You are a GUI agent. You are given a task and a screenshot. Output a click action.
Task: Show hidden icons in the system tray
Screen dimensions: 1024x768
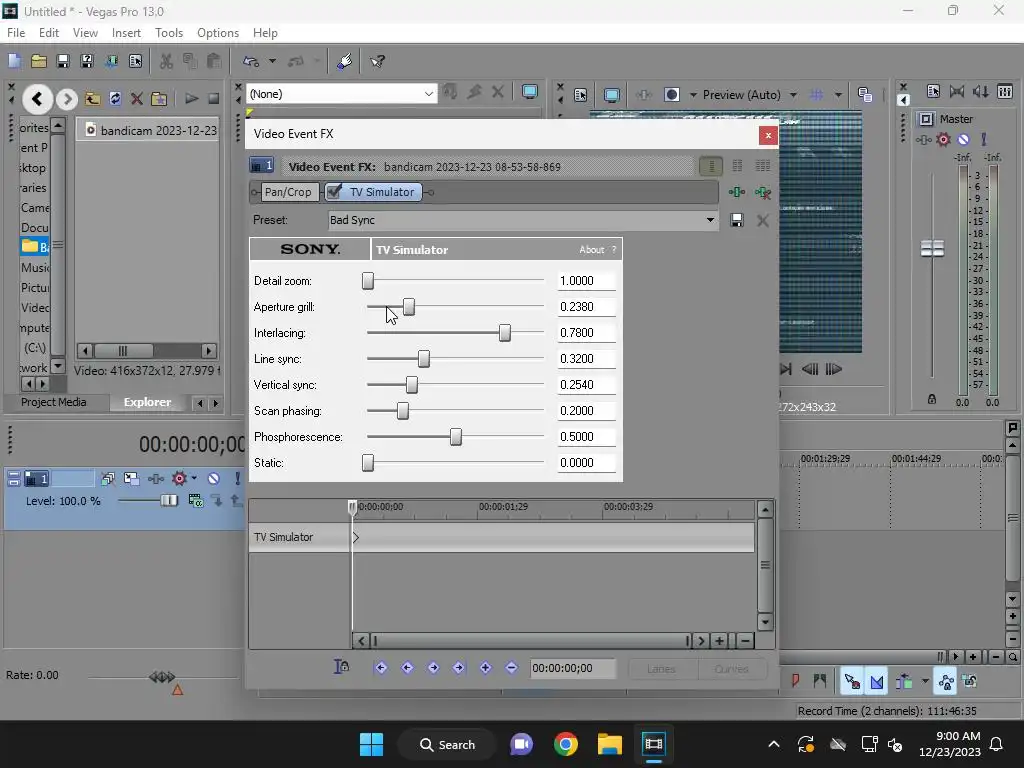774,744
